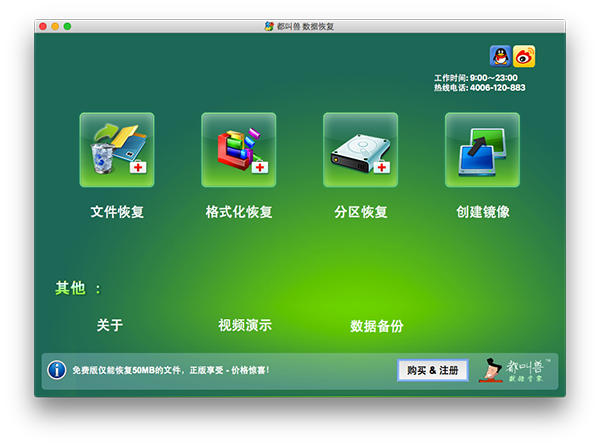Click the Weibo icon at top right

pos(524,56)
